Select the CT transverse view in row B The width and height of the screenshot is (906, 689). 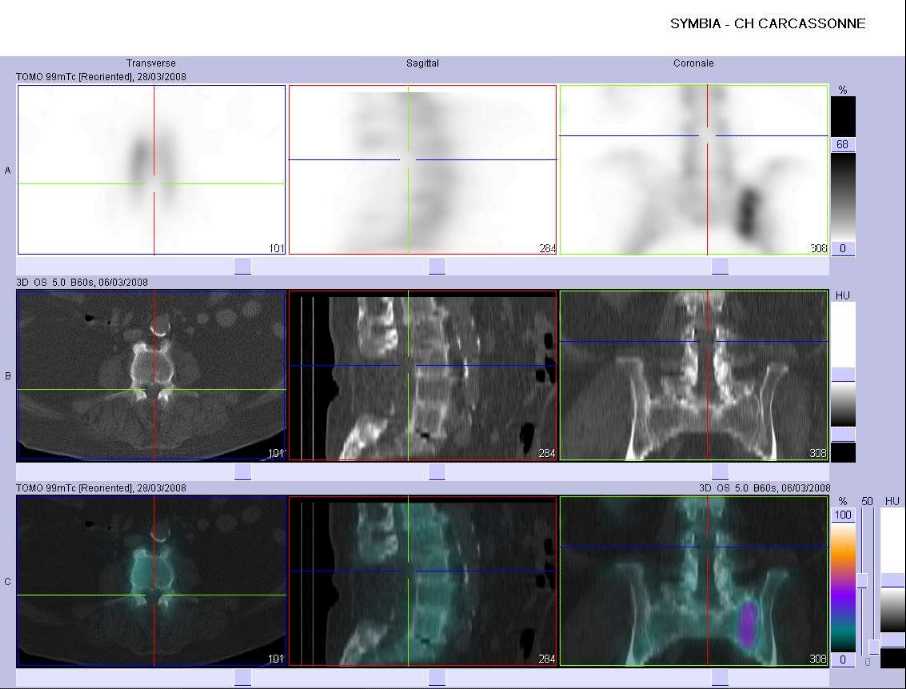[151, 375]
